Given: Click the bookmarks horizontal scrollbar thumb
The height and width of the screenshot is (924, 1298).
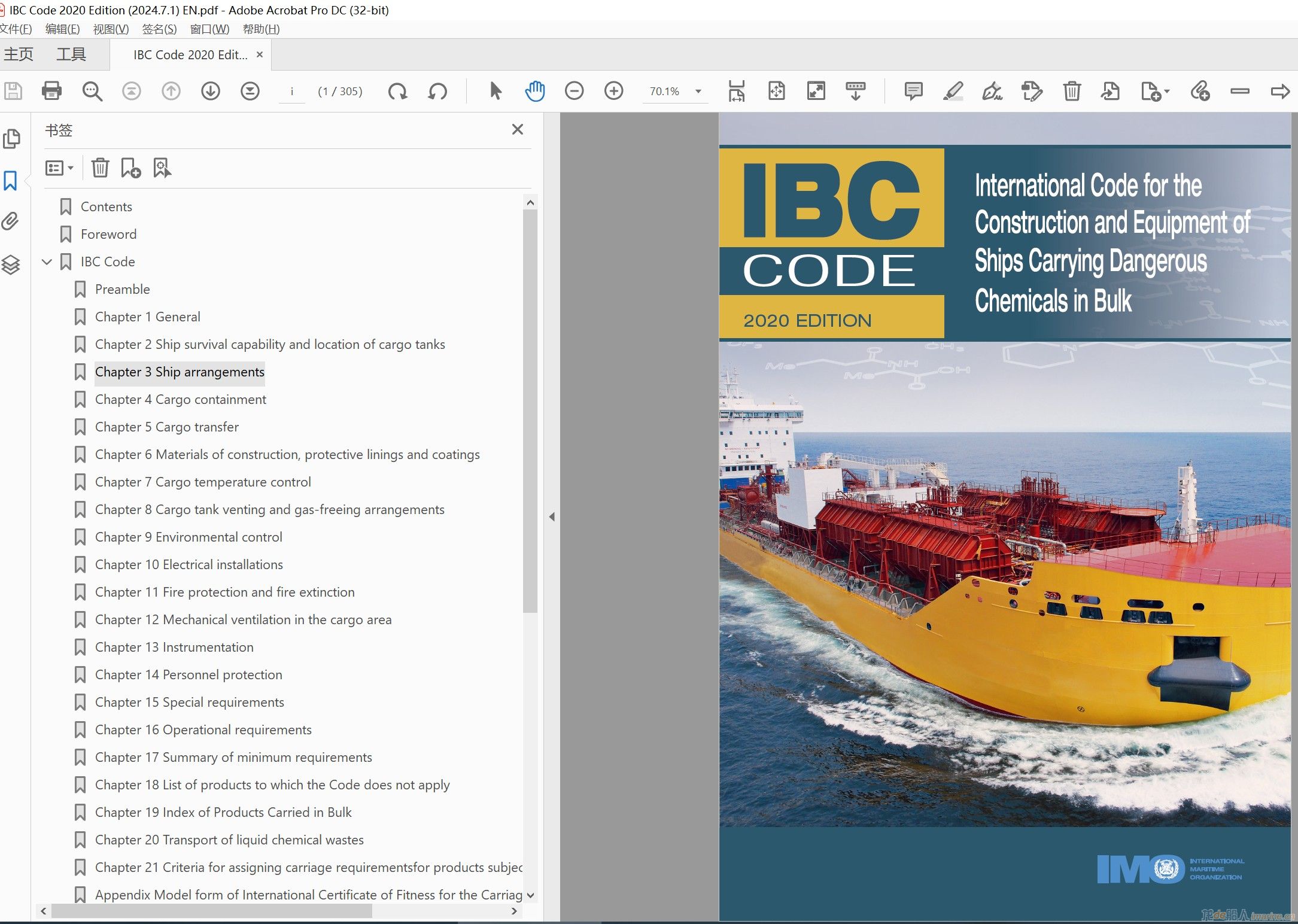Looking at the screenshot, I should 212,911.
